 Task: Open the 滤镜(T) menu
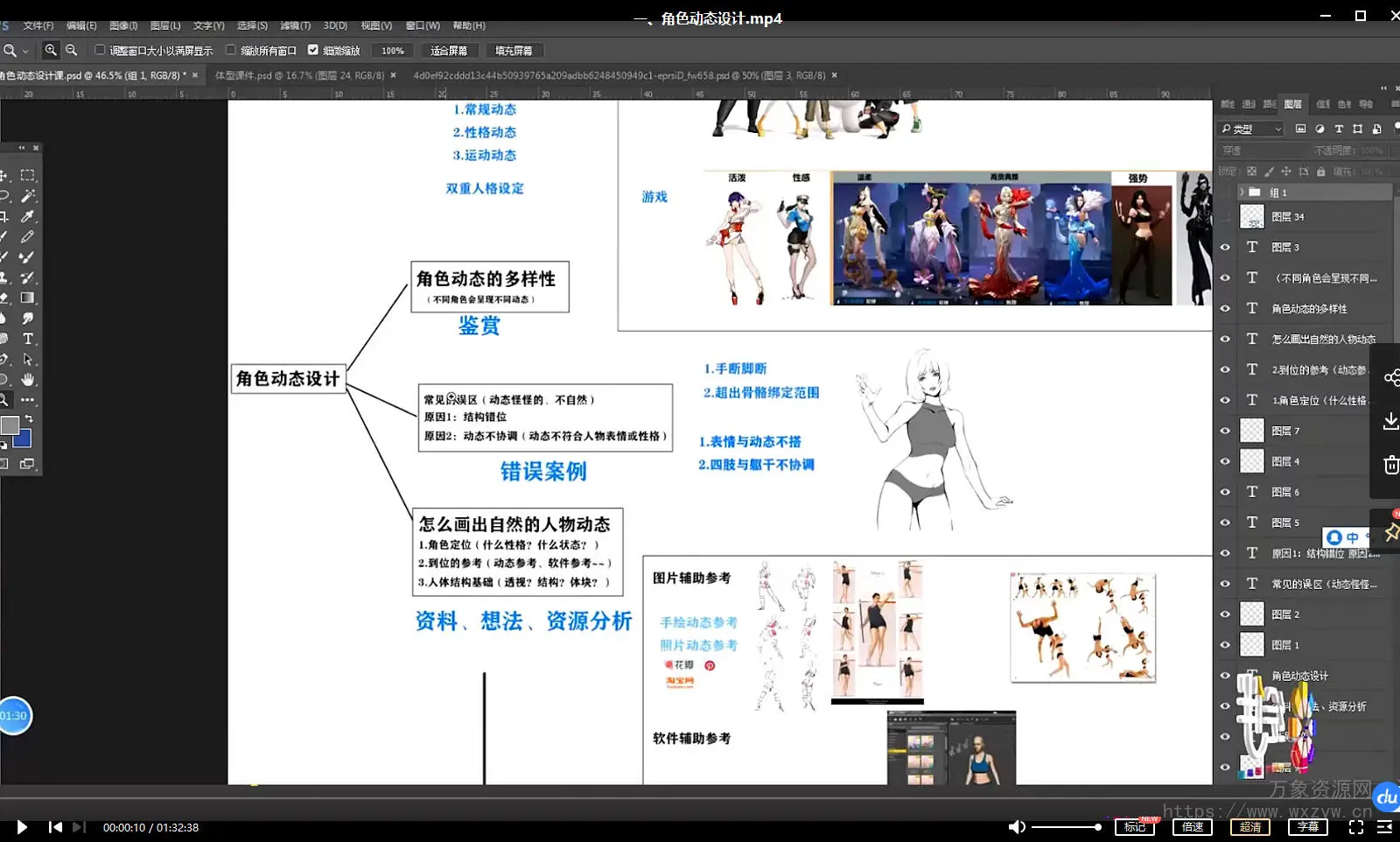coord(295,25)
